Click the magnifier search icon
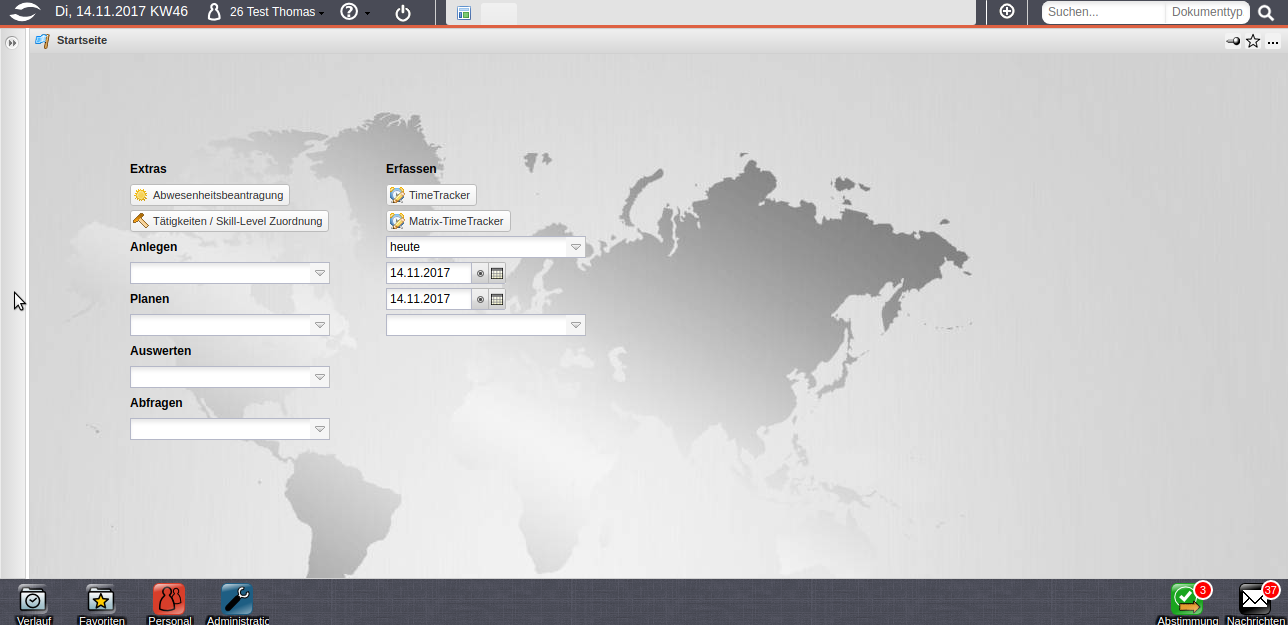 (x=1266, y=13)
